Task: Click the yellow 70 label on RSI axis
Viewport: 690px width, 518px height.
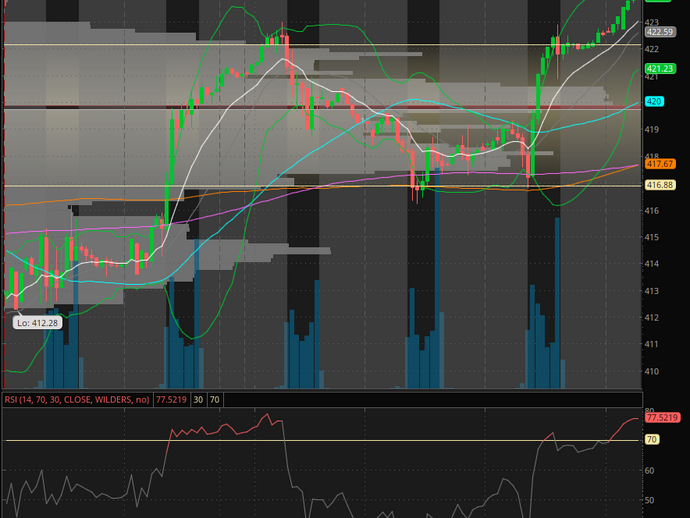Action: pos(652,439)
